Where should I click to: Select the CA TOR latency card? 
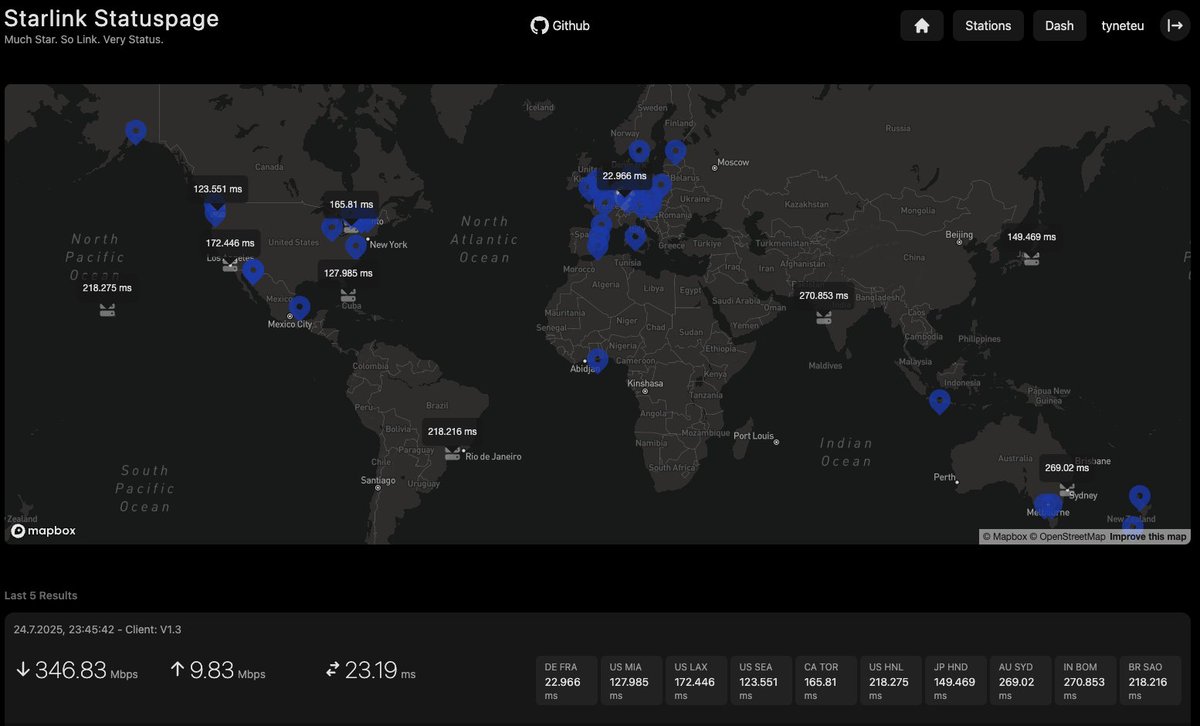coord(826,681)
